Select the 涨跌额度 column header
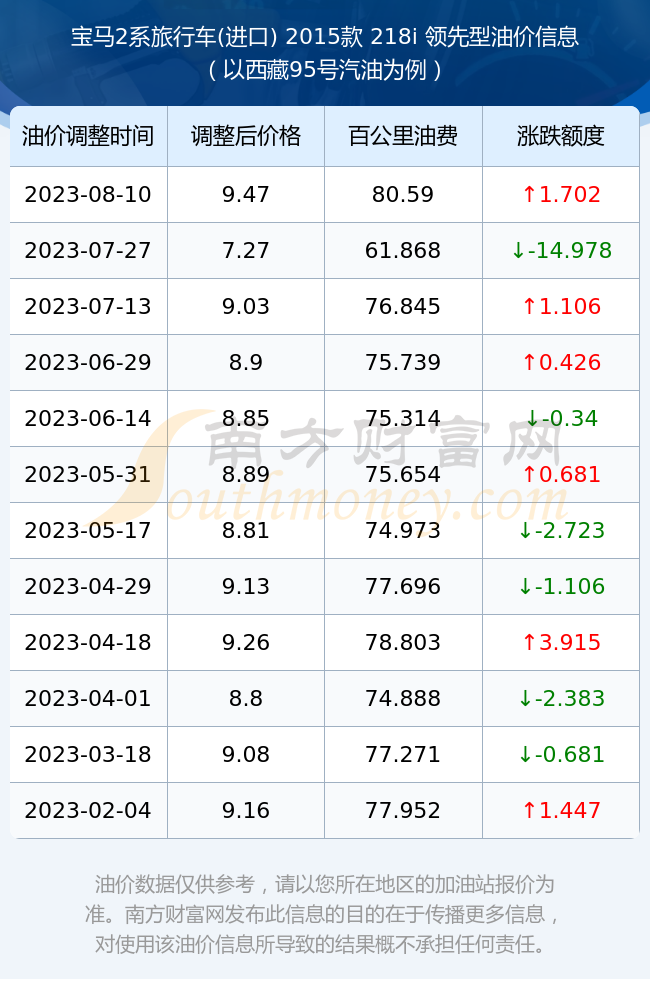 point(561,136)
